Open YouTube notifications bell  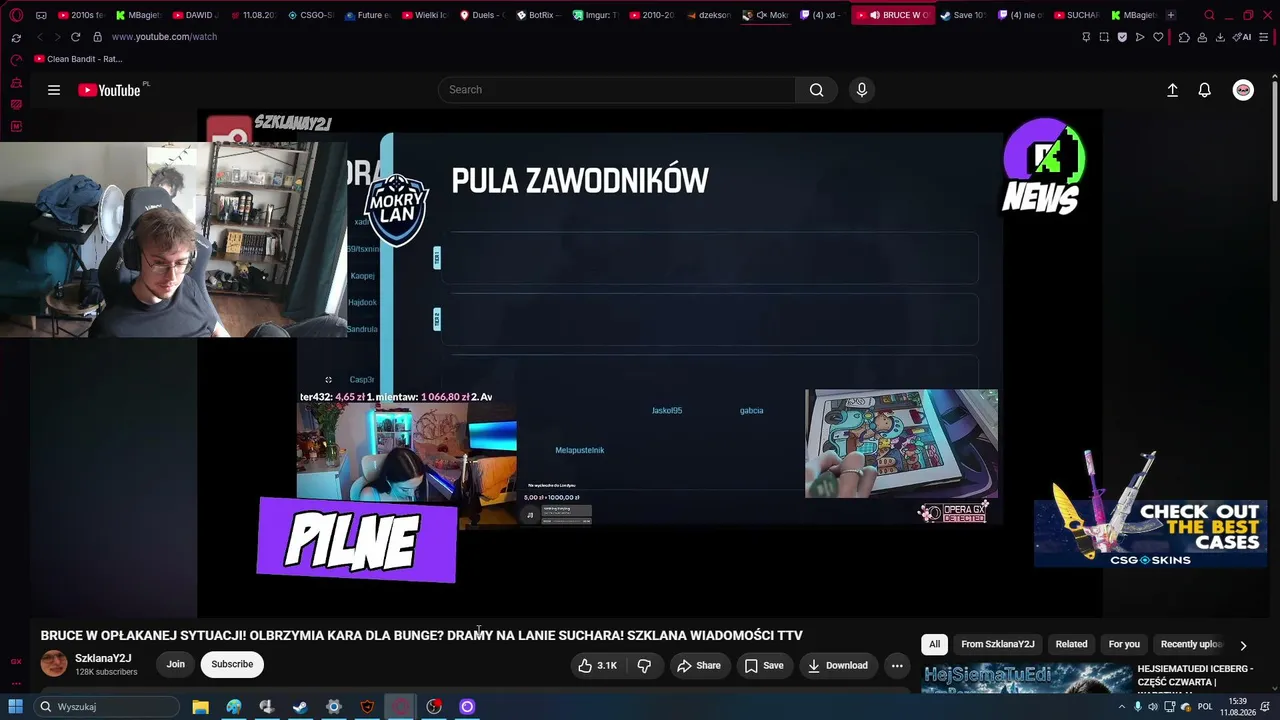[x=1205, y=90]
